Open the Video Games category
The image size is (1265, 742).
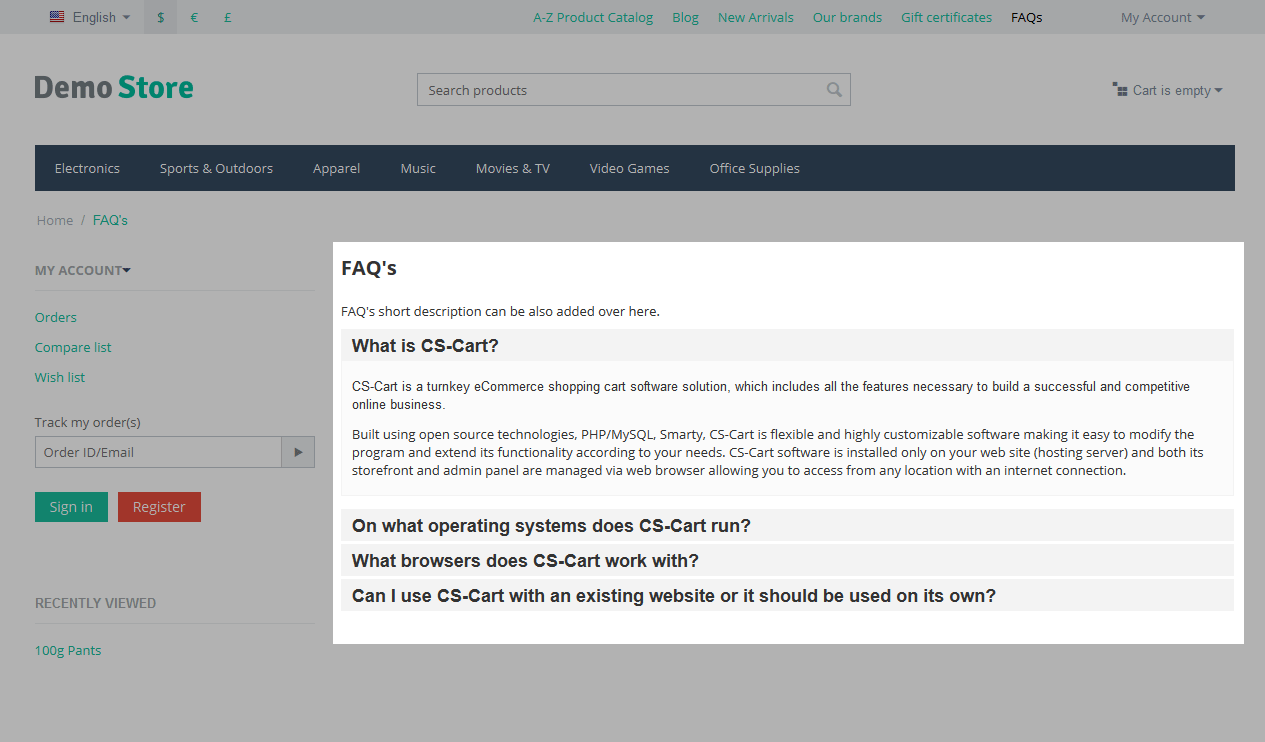pyautogui.click(x=630, y=168)
